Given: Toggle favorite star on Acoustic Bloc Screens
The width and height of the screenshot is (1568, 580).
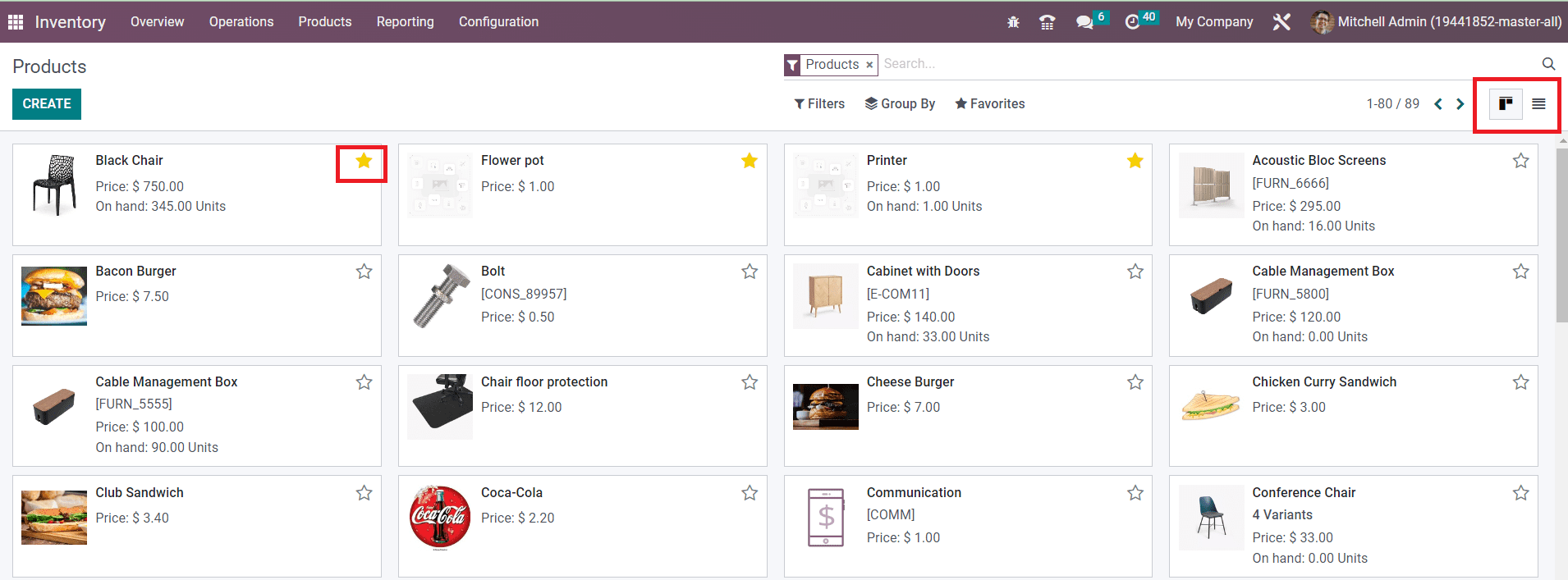Looking at the screenshot, I should point(1520,161).
